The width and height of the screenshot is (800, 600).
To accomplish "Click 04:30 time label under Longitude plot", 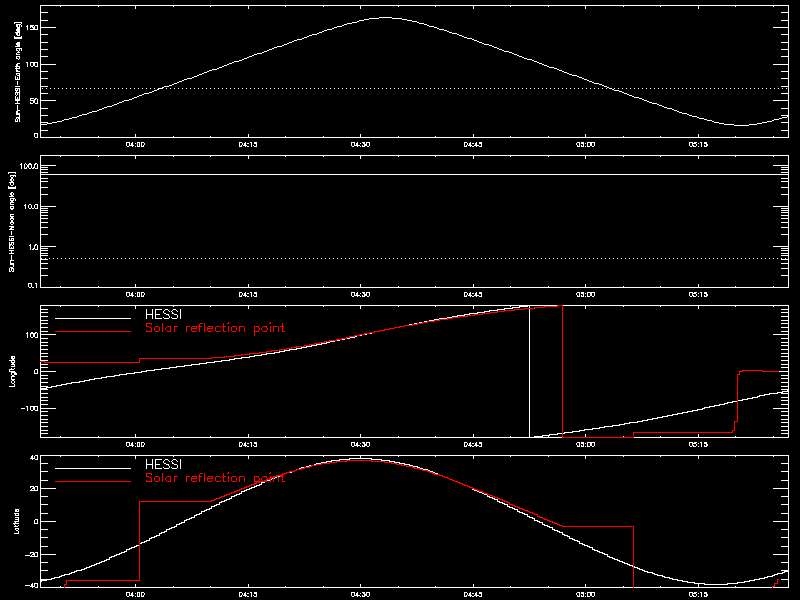I will tap(360, 444).
